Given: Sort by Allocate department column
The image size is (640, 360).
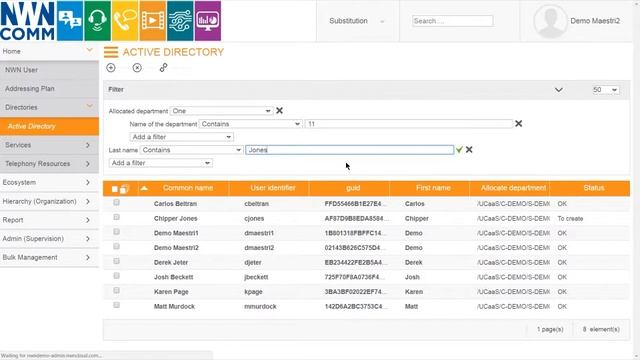Looking at the screenshot, I should tap(513, 188).
